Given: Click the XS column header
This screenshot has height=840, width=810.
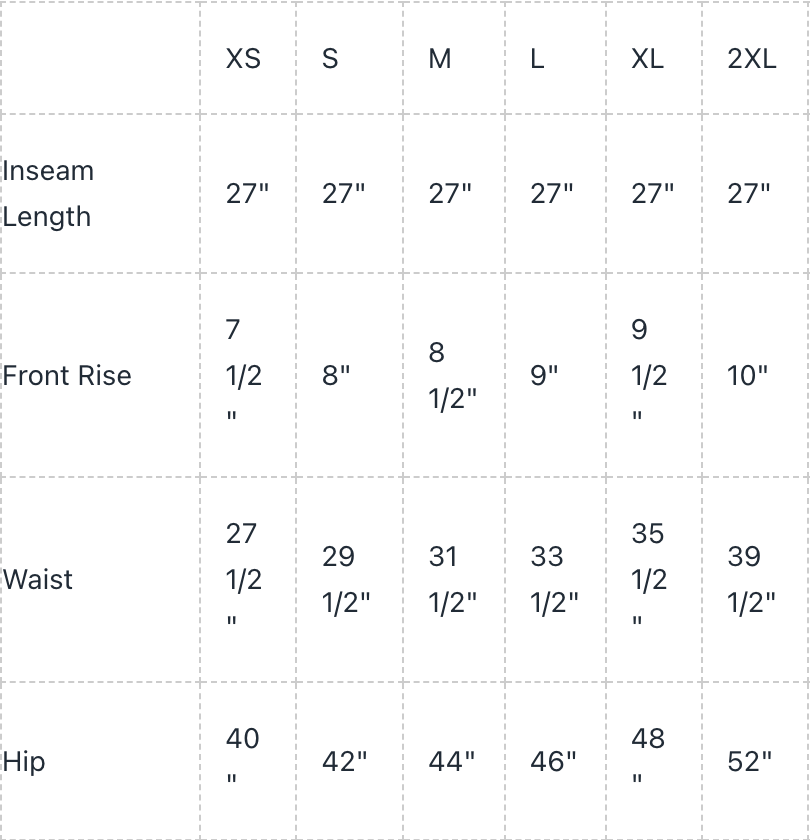Looking at the screenshot, I should 243,59.
